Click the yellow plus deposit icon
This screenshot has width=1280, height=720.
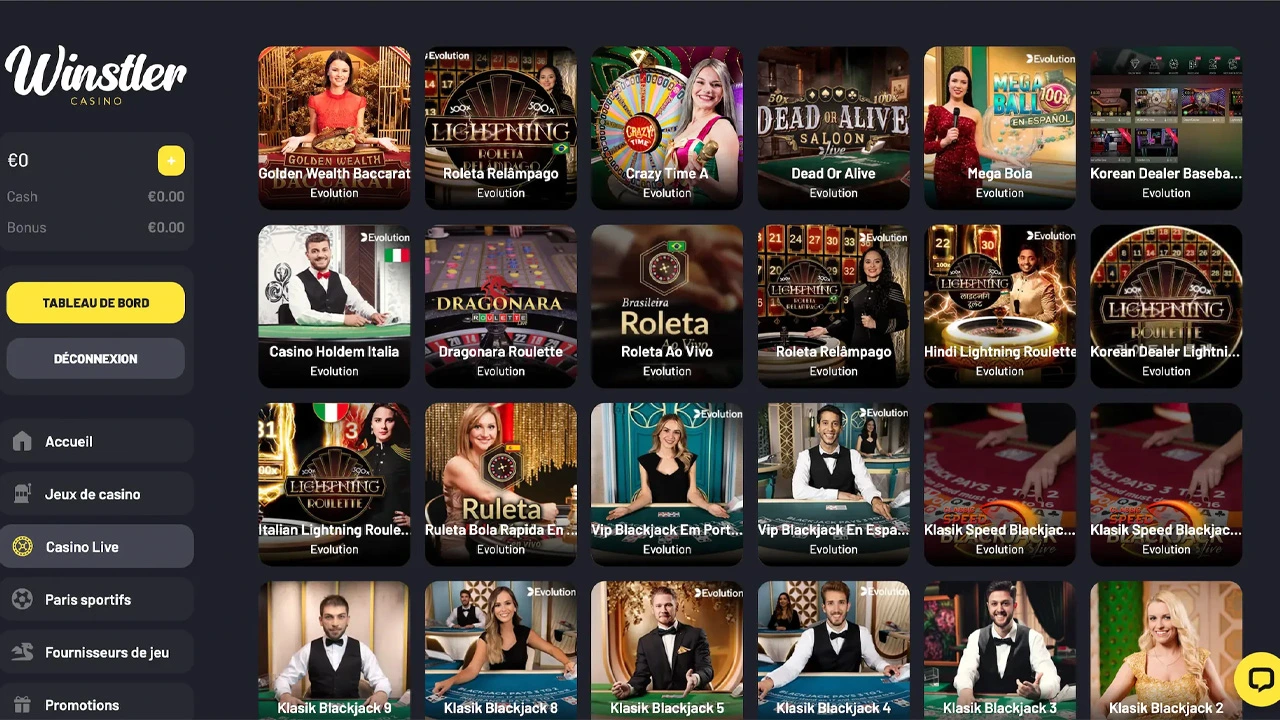coord(171,160)
